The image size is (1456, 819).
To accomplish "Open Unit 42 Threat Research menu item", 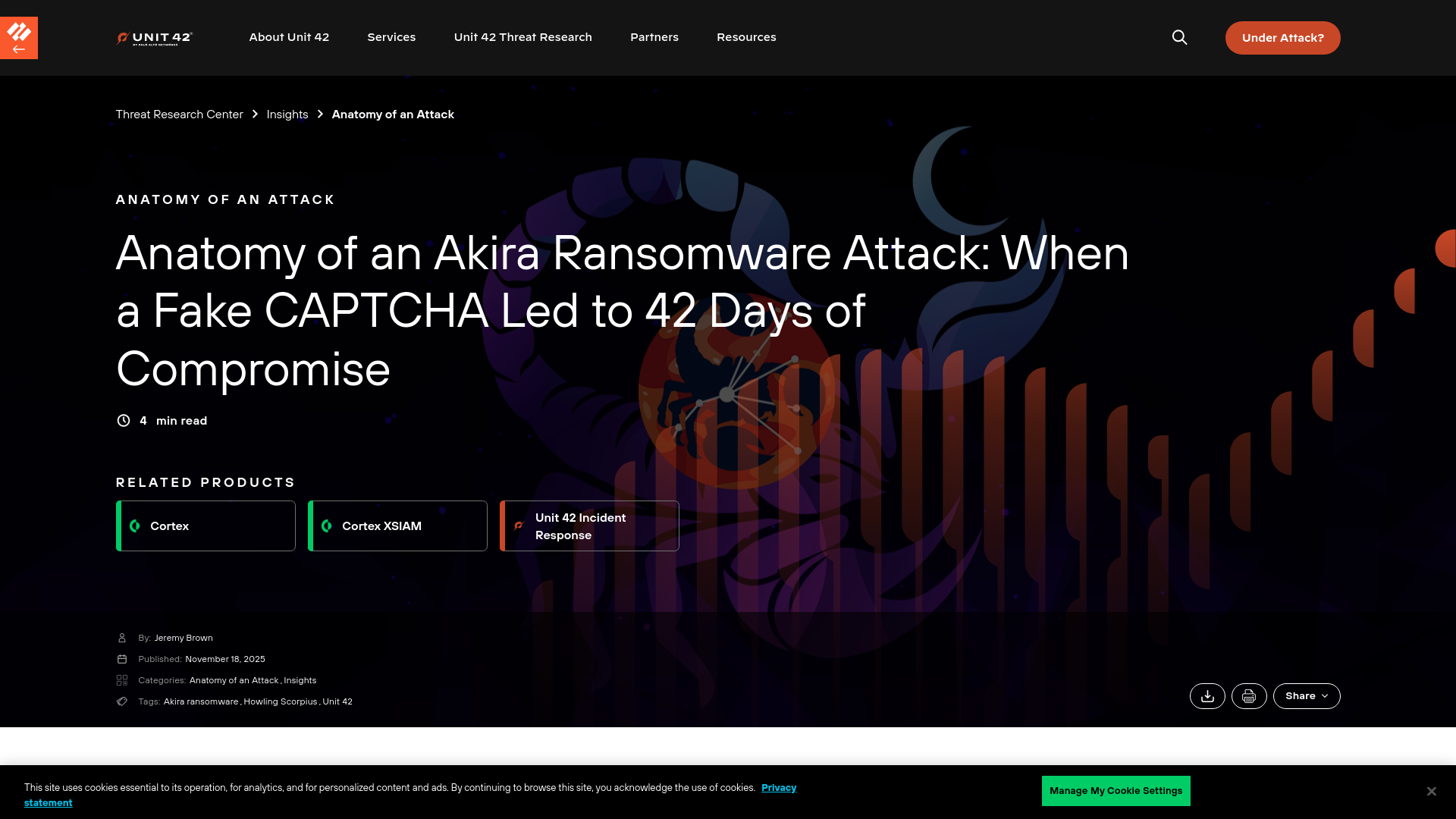I will coord(522,37).
